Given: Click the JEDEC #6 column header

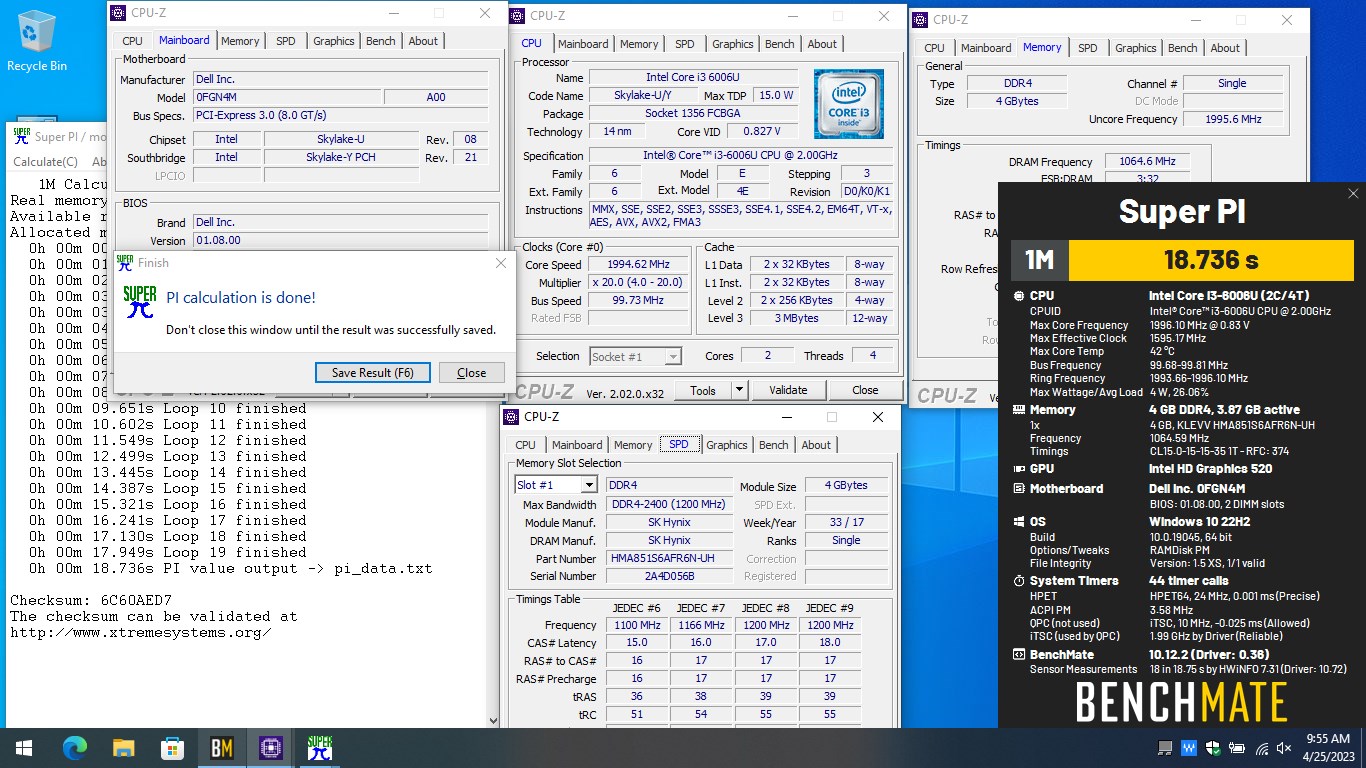Looking at the screenshot, I should click(x=637, y=608).
